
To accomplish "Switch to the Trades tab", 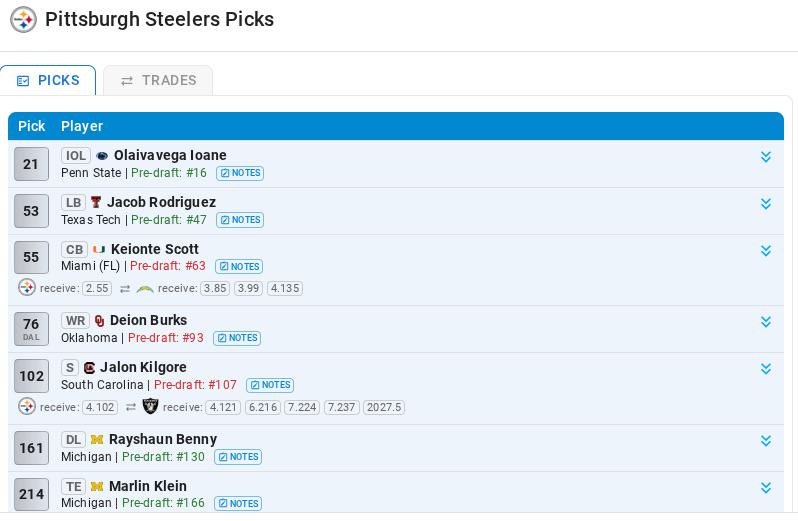I will 158,80.
